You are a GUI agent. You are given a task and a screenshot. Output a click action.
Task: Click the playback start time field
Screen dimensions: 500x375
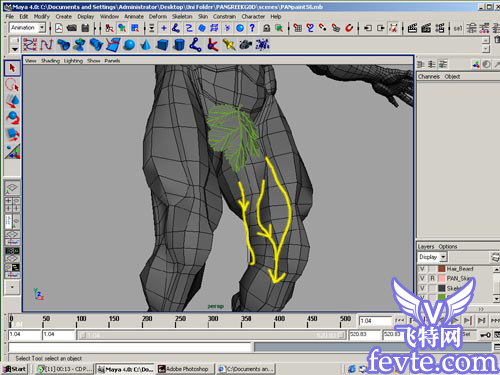click(x=58, y=335)
